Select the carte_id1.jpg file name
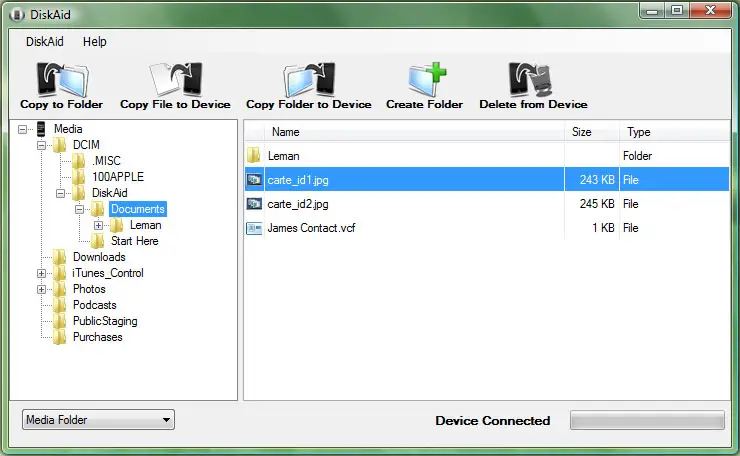Image resolution: width=740 pixels, height=456 pixels. coord(298,180)
